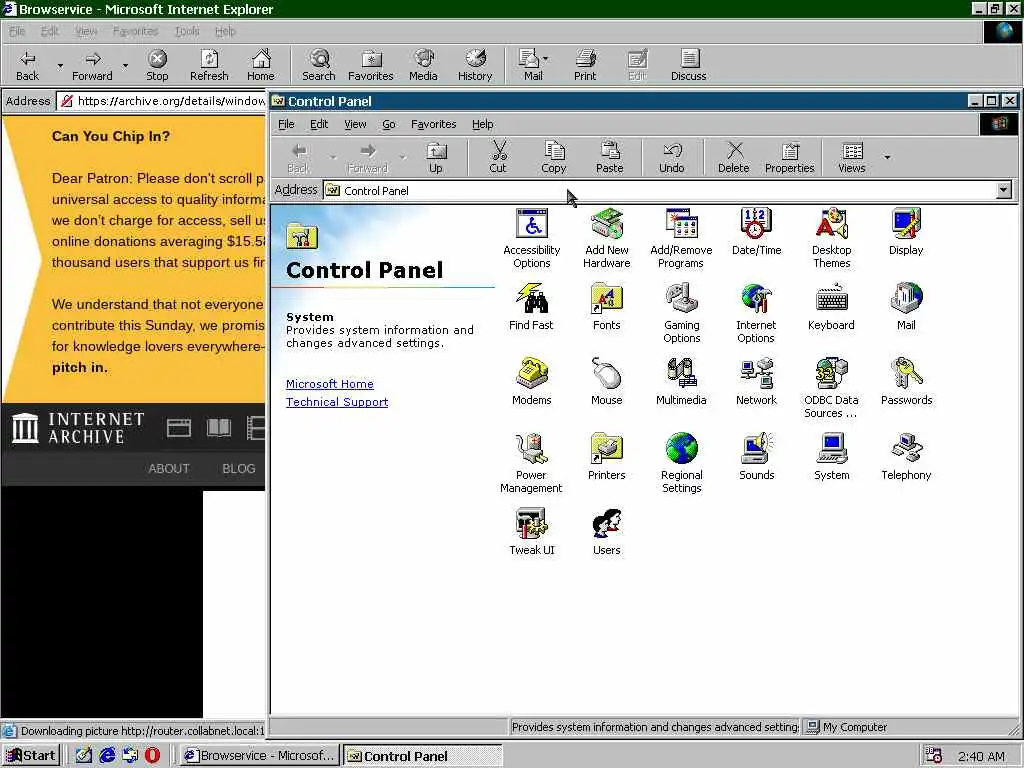Open Control Panel Favorites menu

(433, 124)
